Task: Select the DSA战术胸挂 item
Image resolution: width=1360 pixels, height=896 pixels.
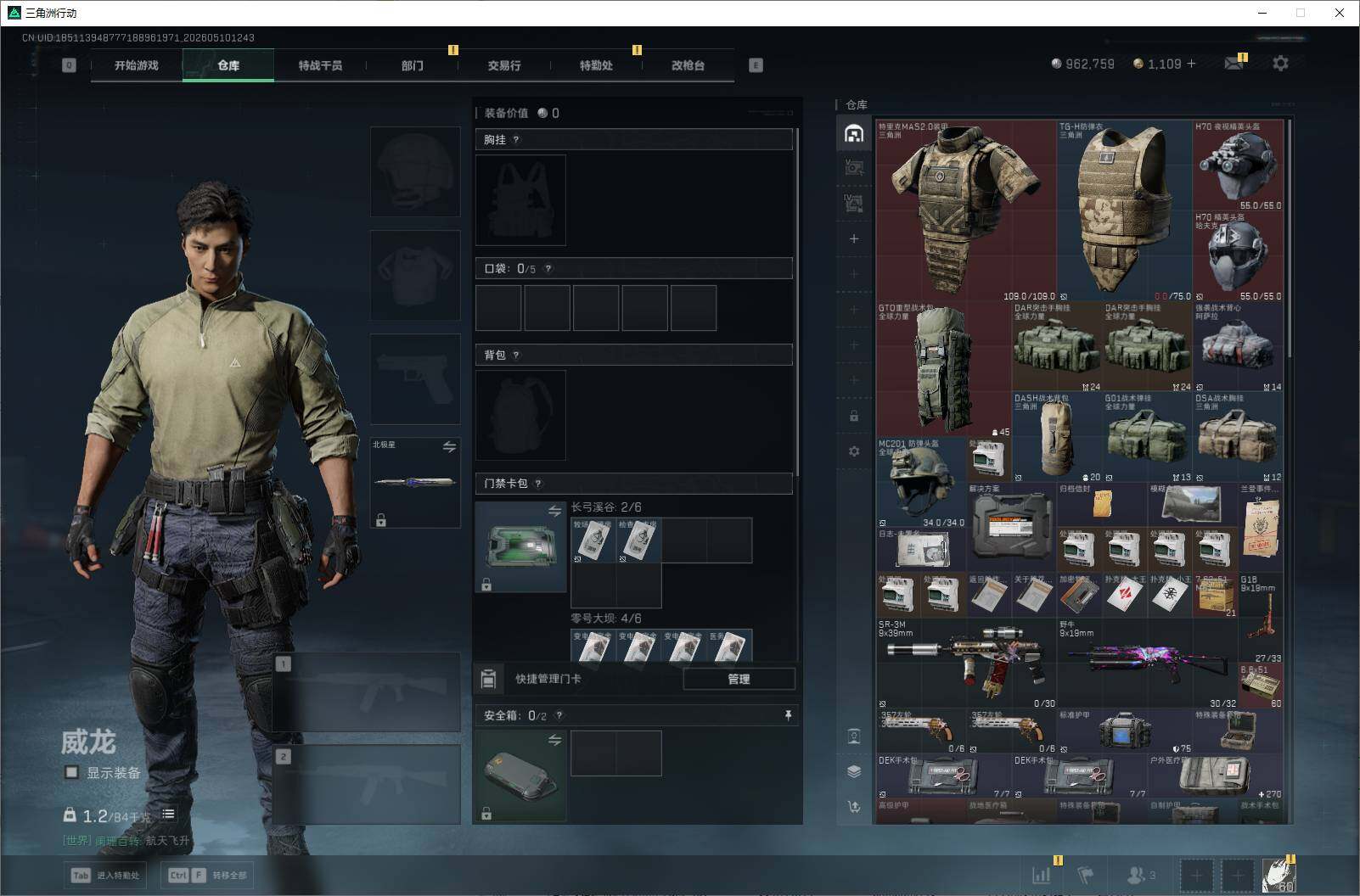Action: [x=1239, y=438]
